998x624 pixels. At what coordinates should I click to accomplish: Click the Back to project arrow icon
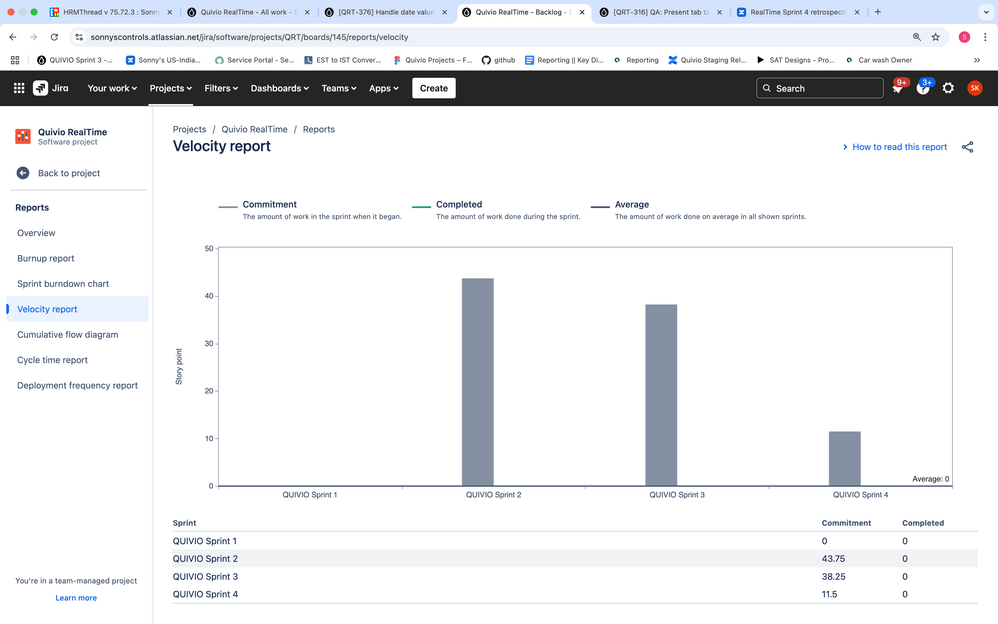pos(23,173)
